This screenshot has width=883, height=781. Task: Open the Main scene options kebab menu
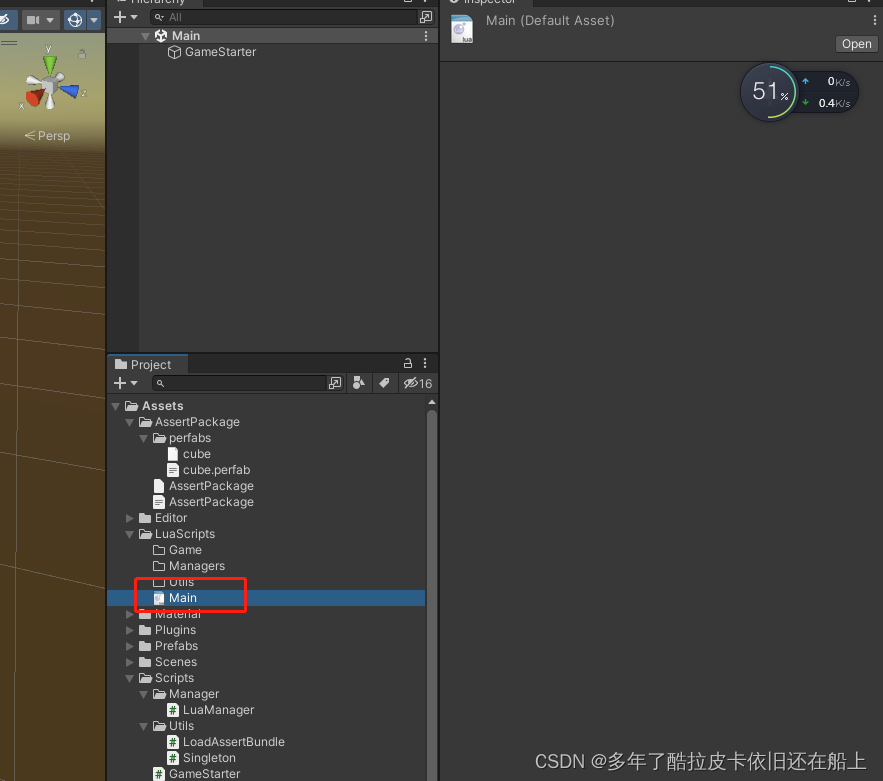[x=426, y=35]
